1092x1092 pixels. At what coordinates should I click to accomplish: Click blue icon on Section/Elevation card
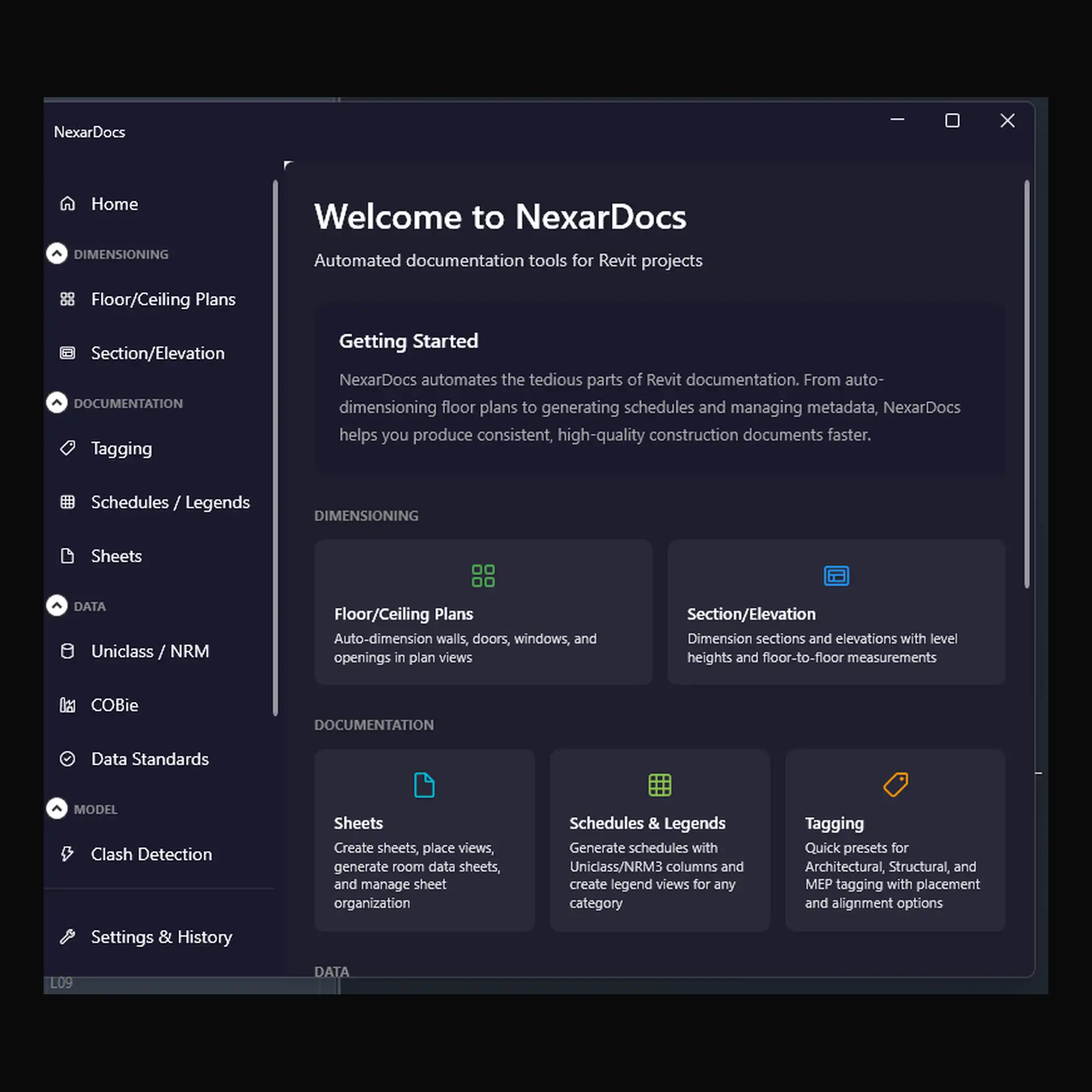coord(836,576)
